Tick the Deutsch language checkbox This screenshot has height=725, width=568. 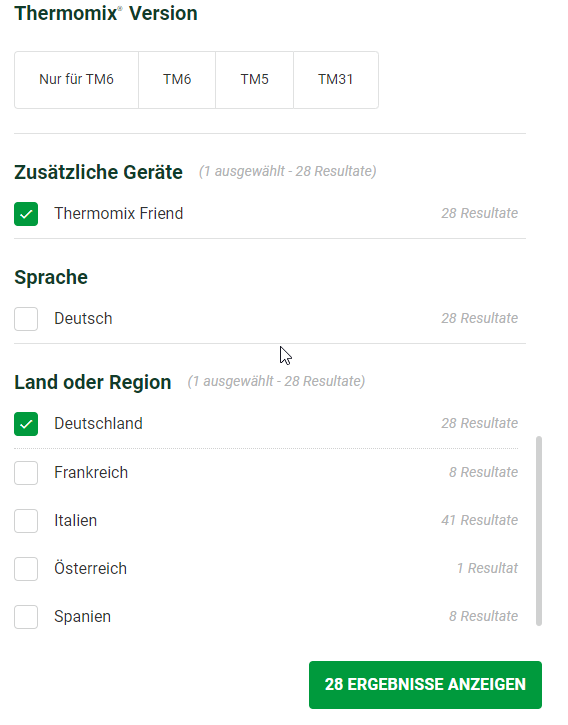coord(26,319)
